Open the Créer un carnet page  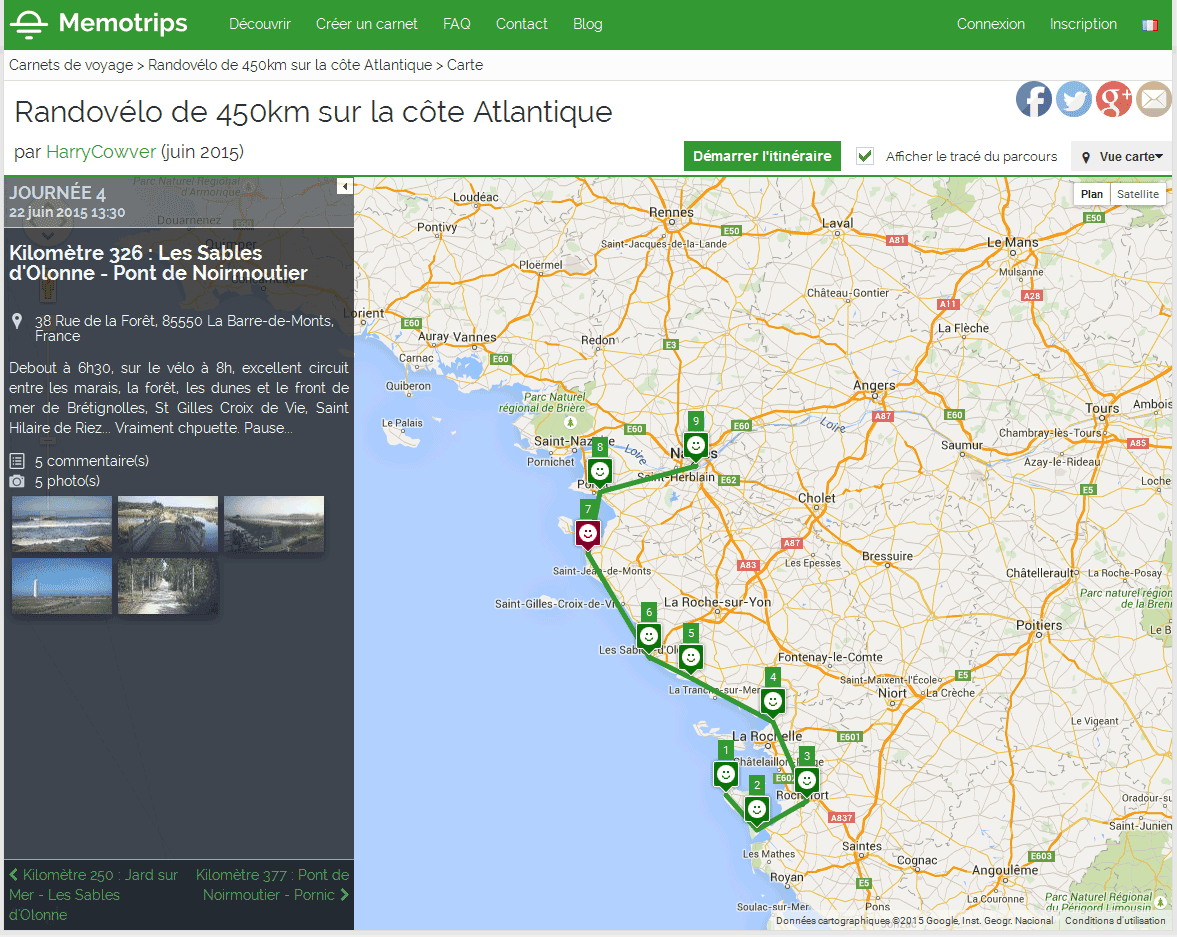tap(366, 24)
